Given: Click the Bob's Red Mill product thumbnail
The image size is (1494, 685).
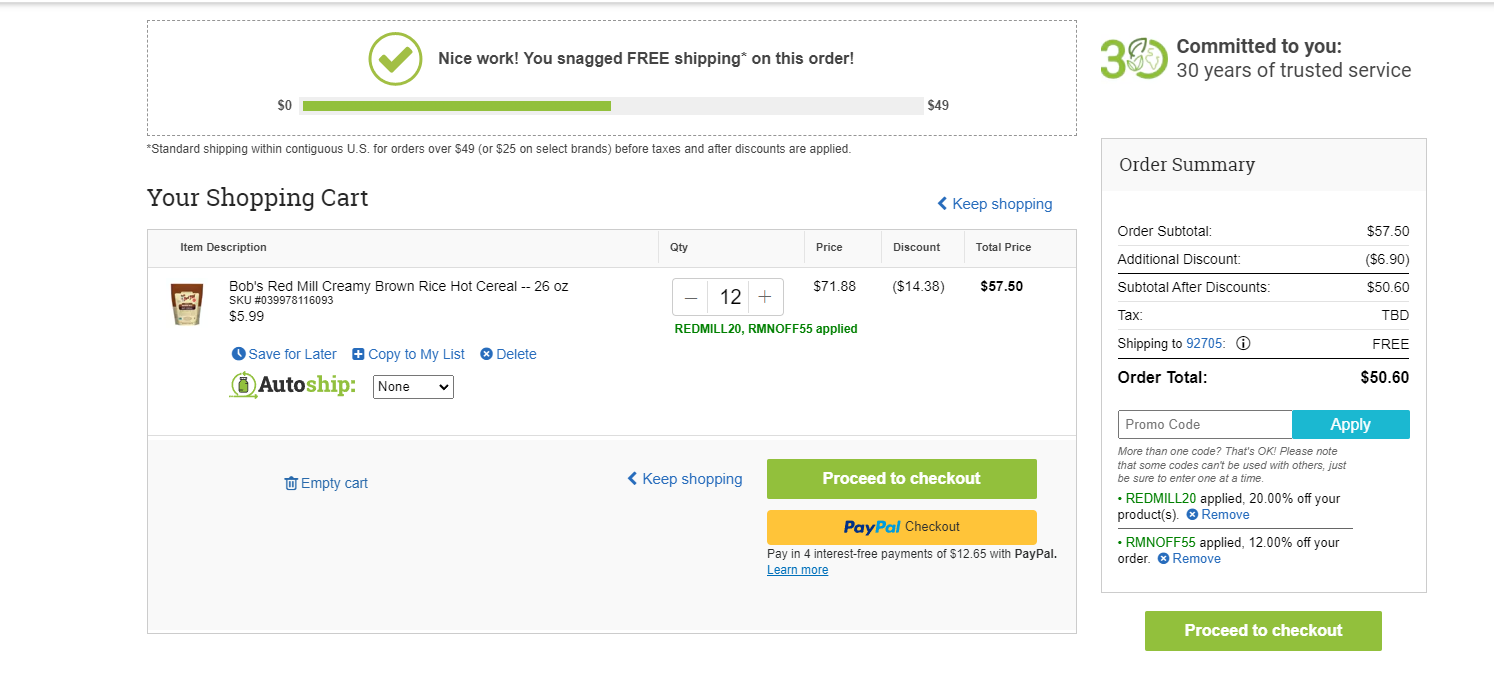Looking at the screenshot, I should (187, 305).
